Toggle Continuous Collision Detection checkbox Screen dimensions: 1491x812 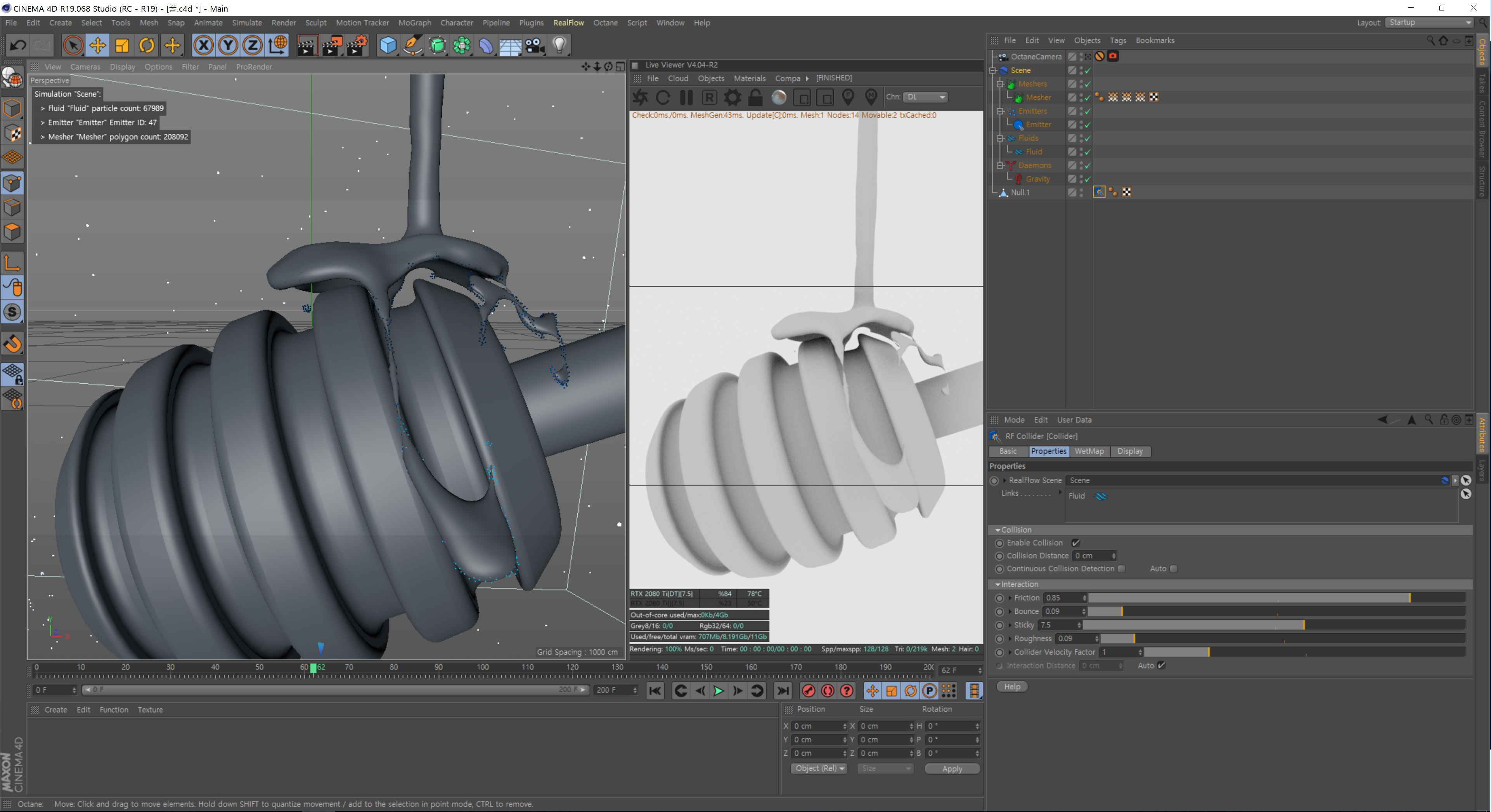tap(1121, 568)
